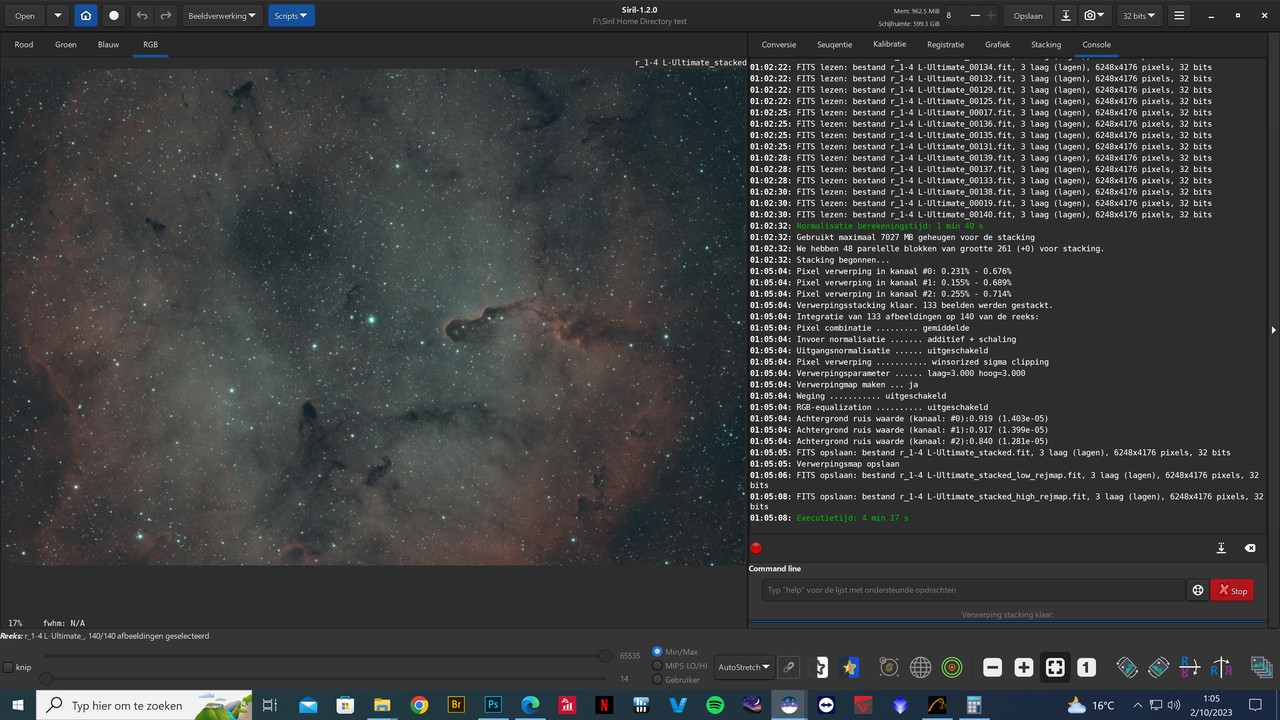Select the Rood channel tab
Viewport: 1280px width, 720px height.
22,44
